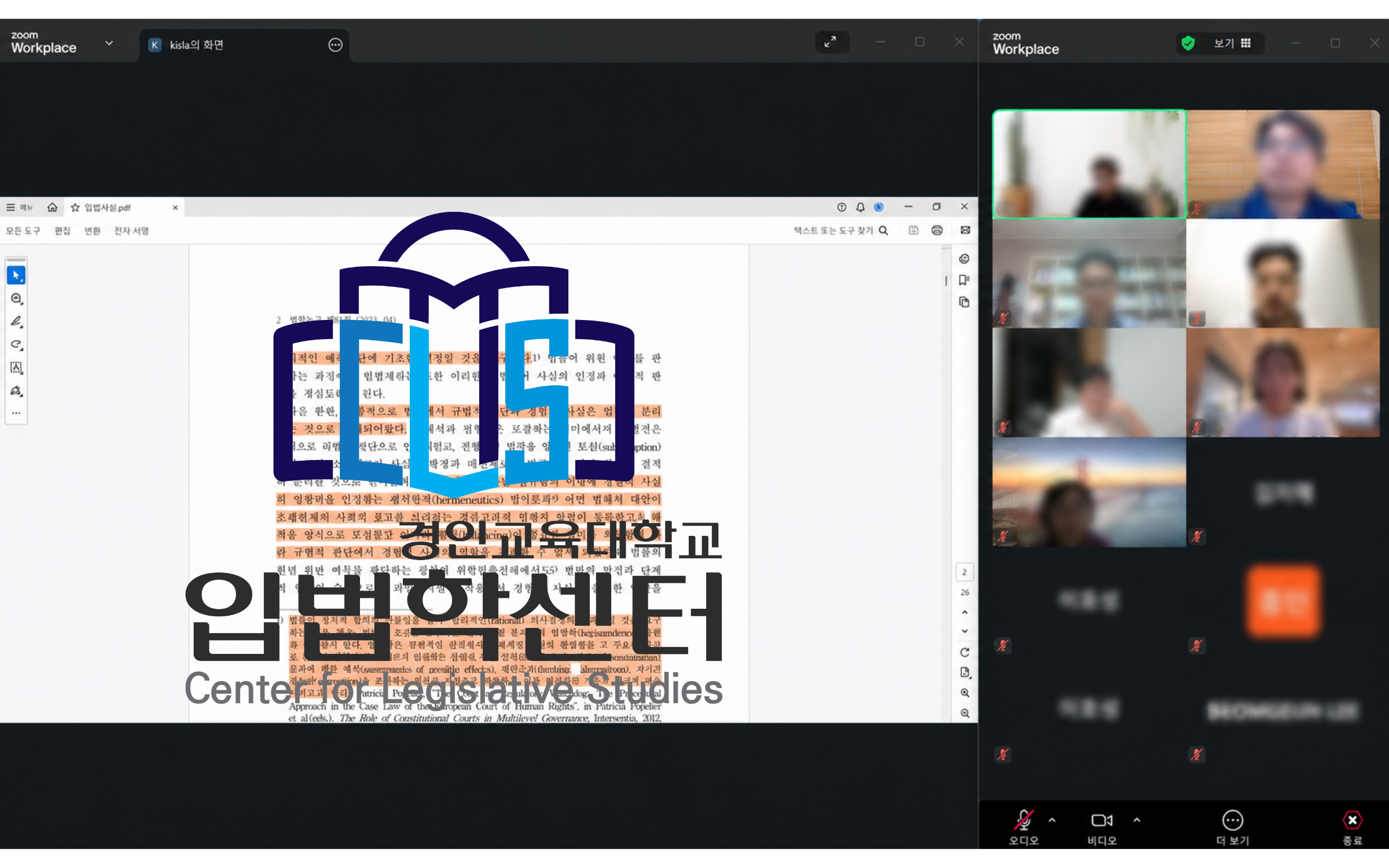Screen dimensions: 1389x868
Task: Open the PDF viewer hamburger menu
Action: pyautogui.click(x=10, y=207)
